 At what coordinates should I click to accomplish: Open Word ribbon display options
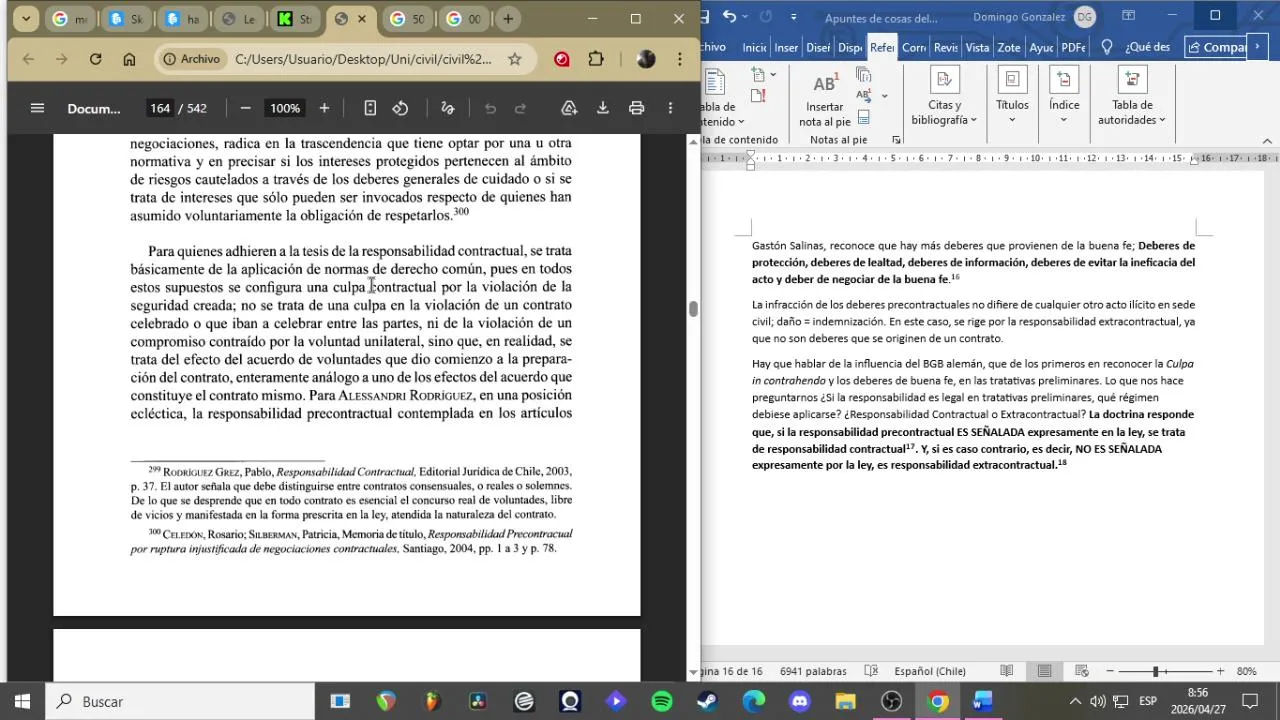point(1128,16)
